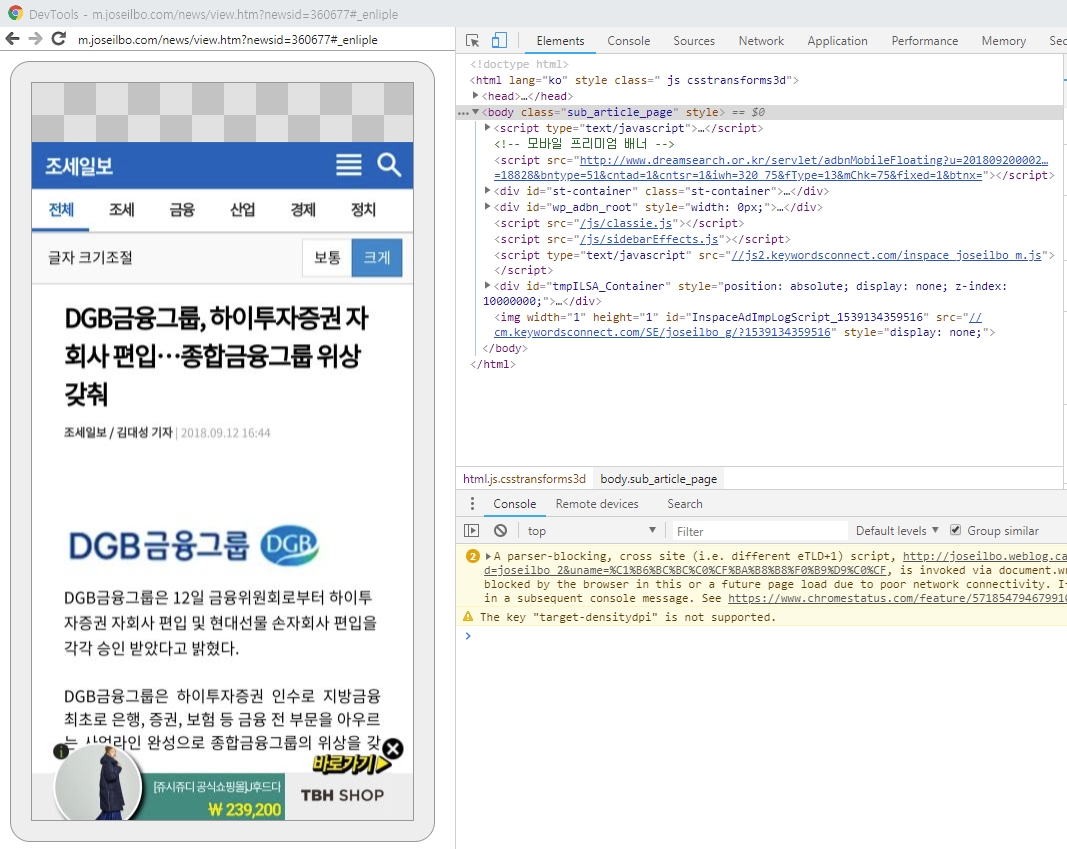Click the html lang="ko" element line
1067x849 pixels.
click(634, 80)
